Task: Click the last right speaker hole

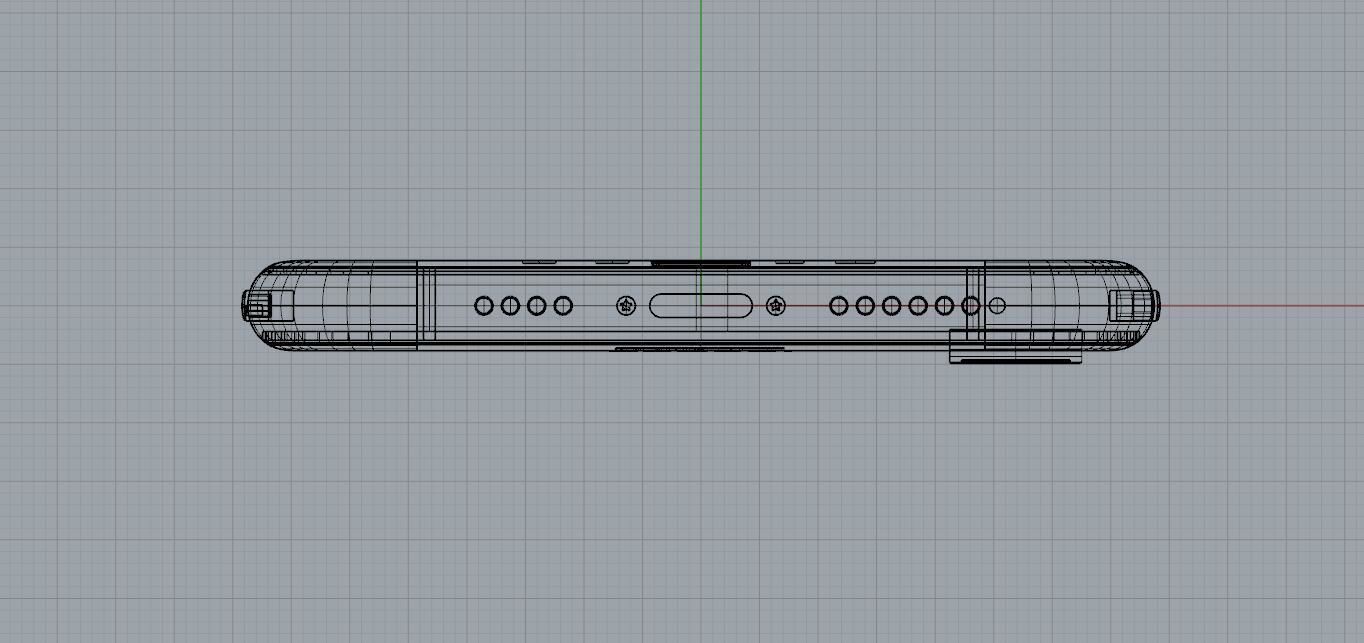Action: click(970, 306)
